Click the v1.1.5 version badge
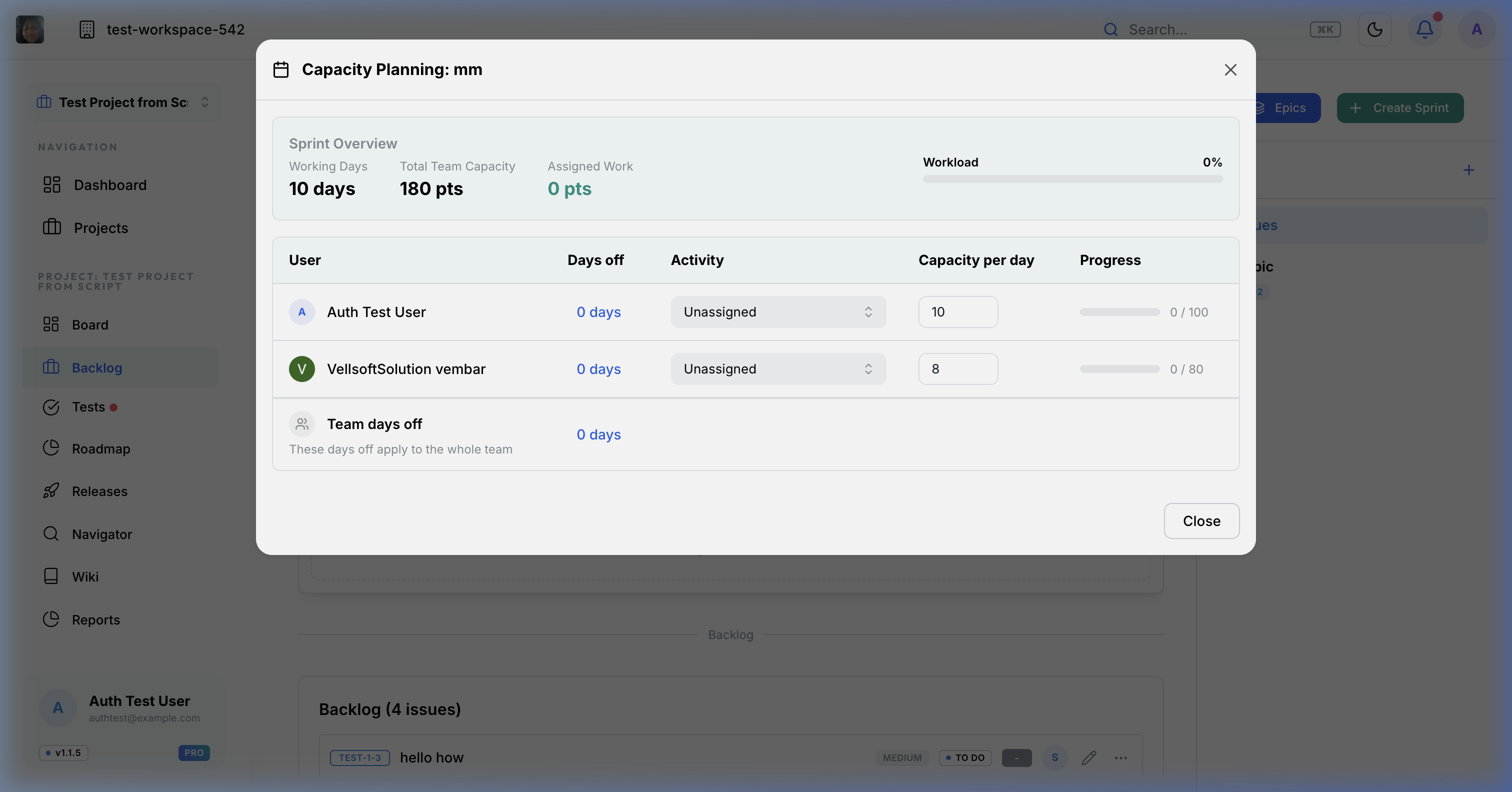 tap(63, 752)
